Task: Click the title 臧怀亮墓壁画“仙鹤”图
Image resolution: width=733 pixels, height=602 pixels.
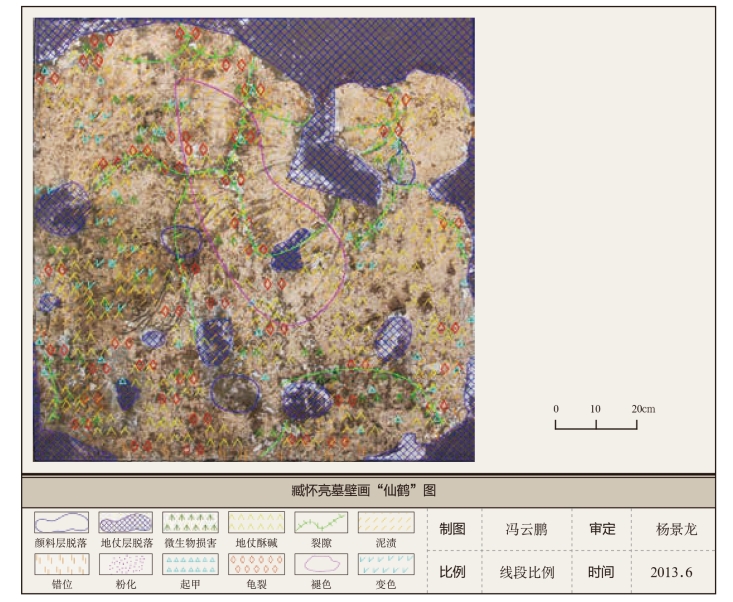Action: point(363,490)
